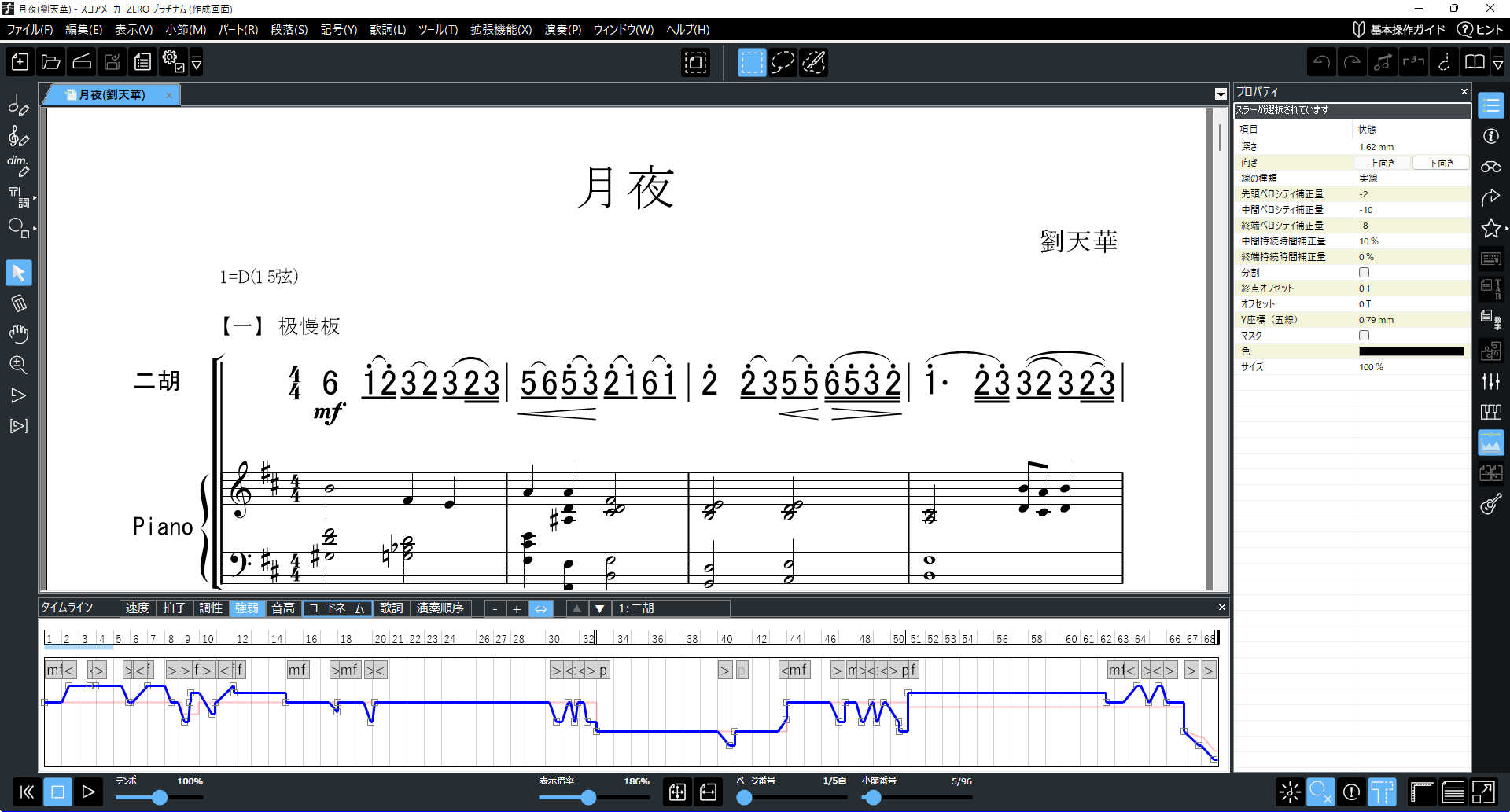Click the undo arrow icon
The height and width of the screenshot is (812, 1510).
pos(1321,62)
